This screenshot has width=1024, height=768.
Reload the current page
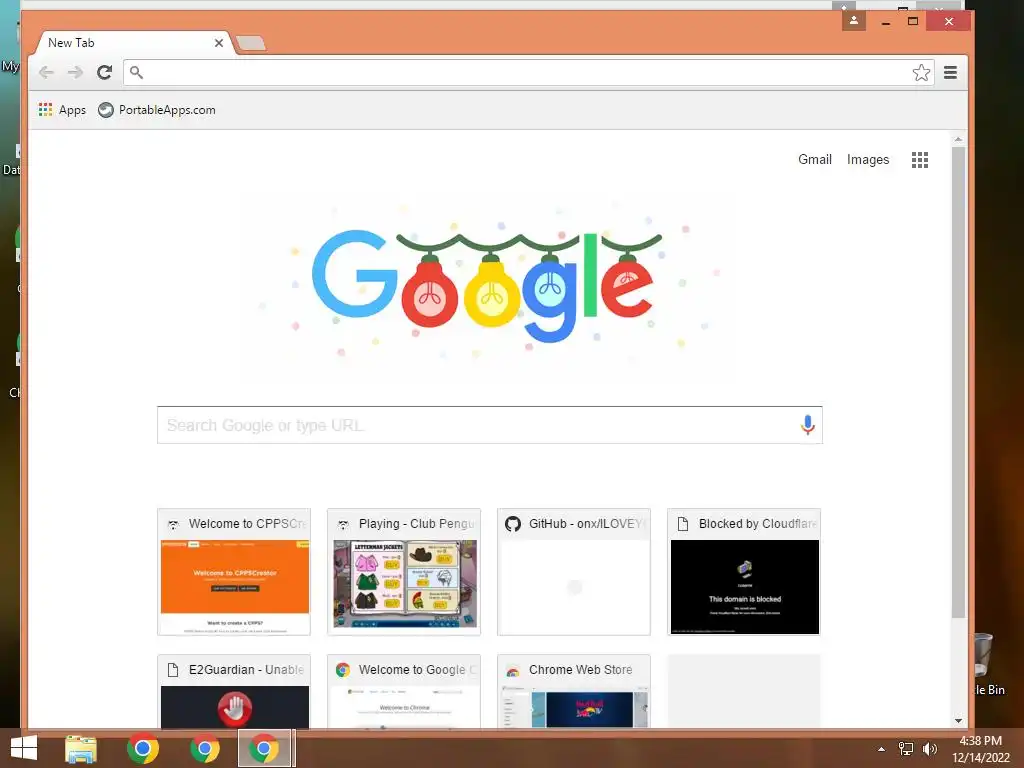click(x=104, y=72)
